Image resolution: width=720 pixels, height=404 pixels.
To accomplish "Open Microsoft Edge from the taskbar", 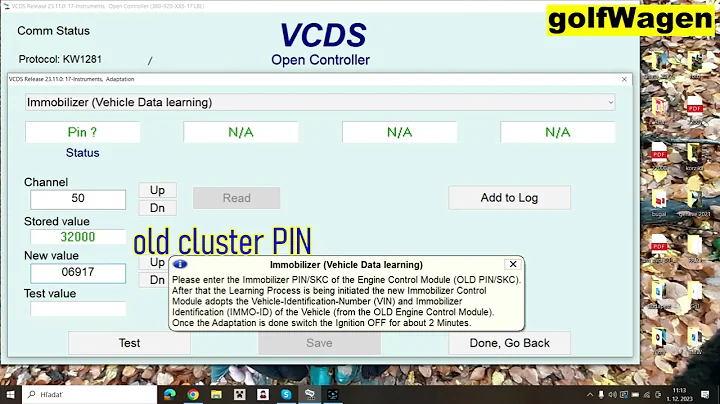I will pos(169,394).
